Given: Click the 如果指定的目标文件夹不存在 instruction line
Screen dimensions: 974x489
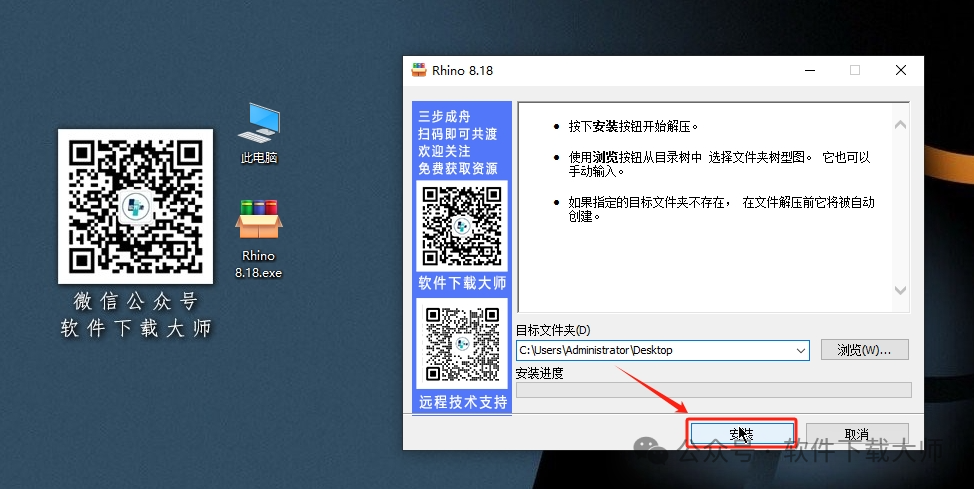Looking at the screenshot, I should 721,209.
